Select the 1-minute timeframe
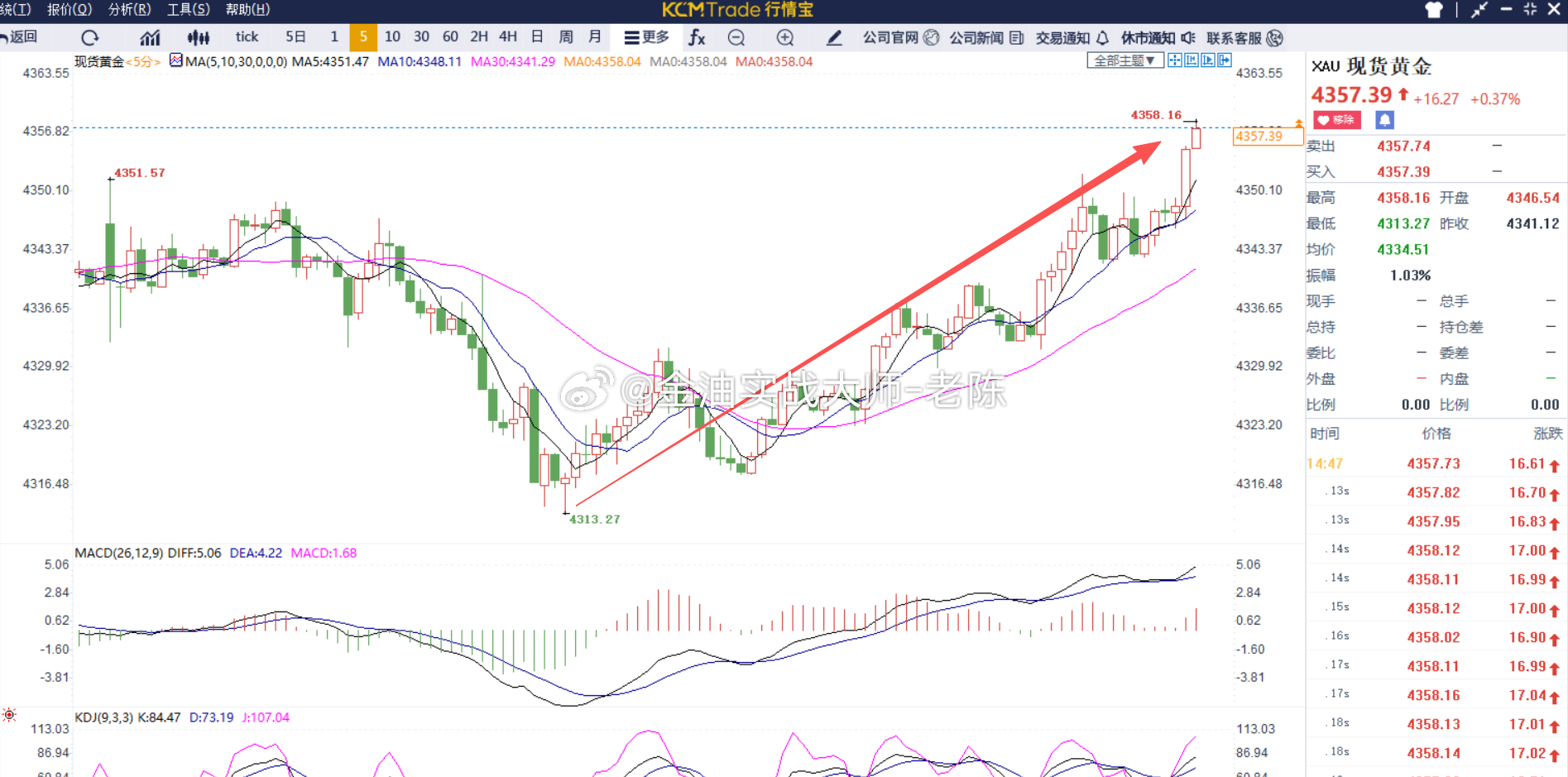This screenshot has width=1568, height=777. click(334, 36)
